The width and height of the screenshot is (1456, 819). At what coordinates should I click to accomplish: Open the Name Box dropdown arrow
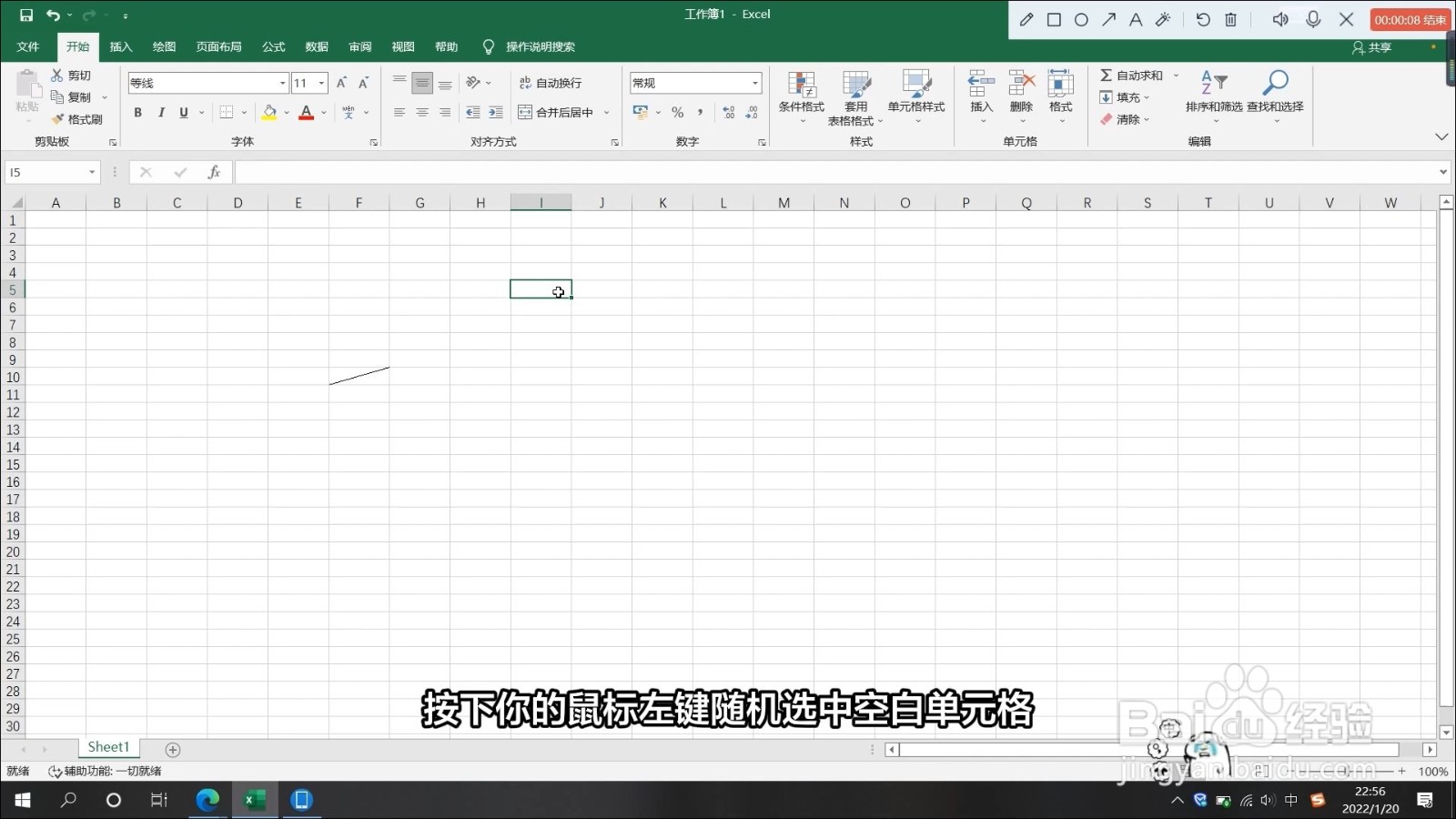(x=92, y=172)
